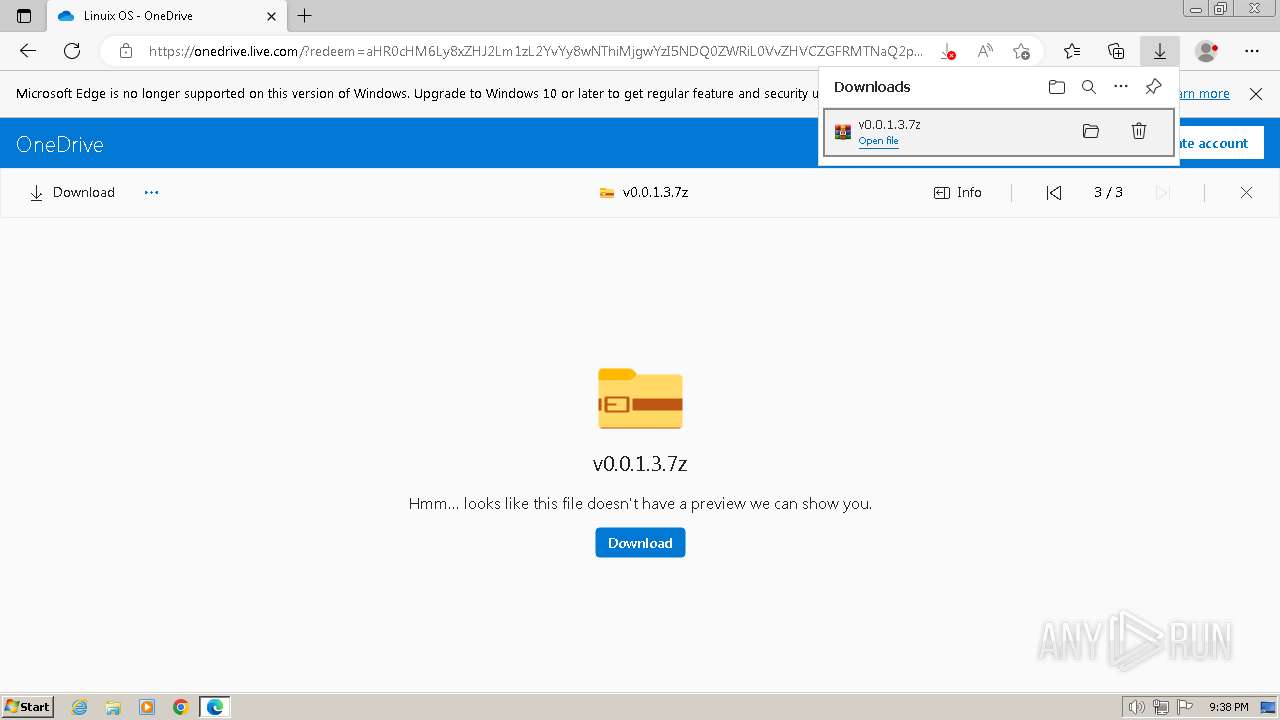Open a new browser tab
Screen dimensions: 1280x720
click(305, 16)
